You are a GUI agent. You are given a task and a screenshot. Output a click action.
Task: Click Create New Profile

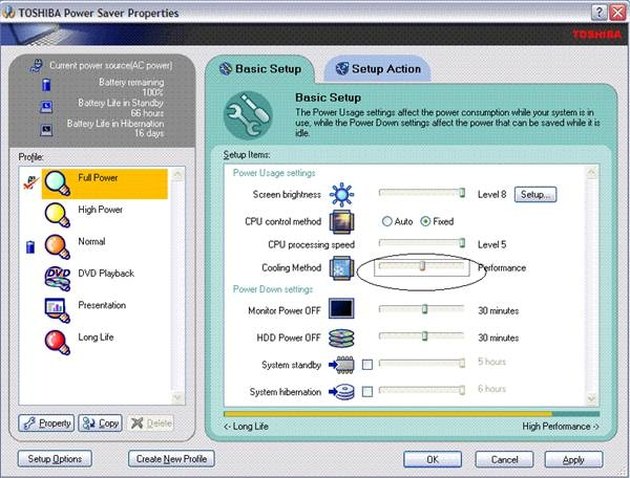[171, 459]
